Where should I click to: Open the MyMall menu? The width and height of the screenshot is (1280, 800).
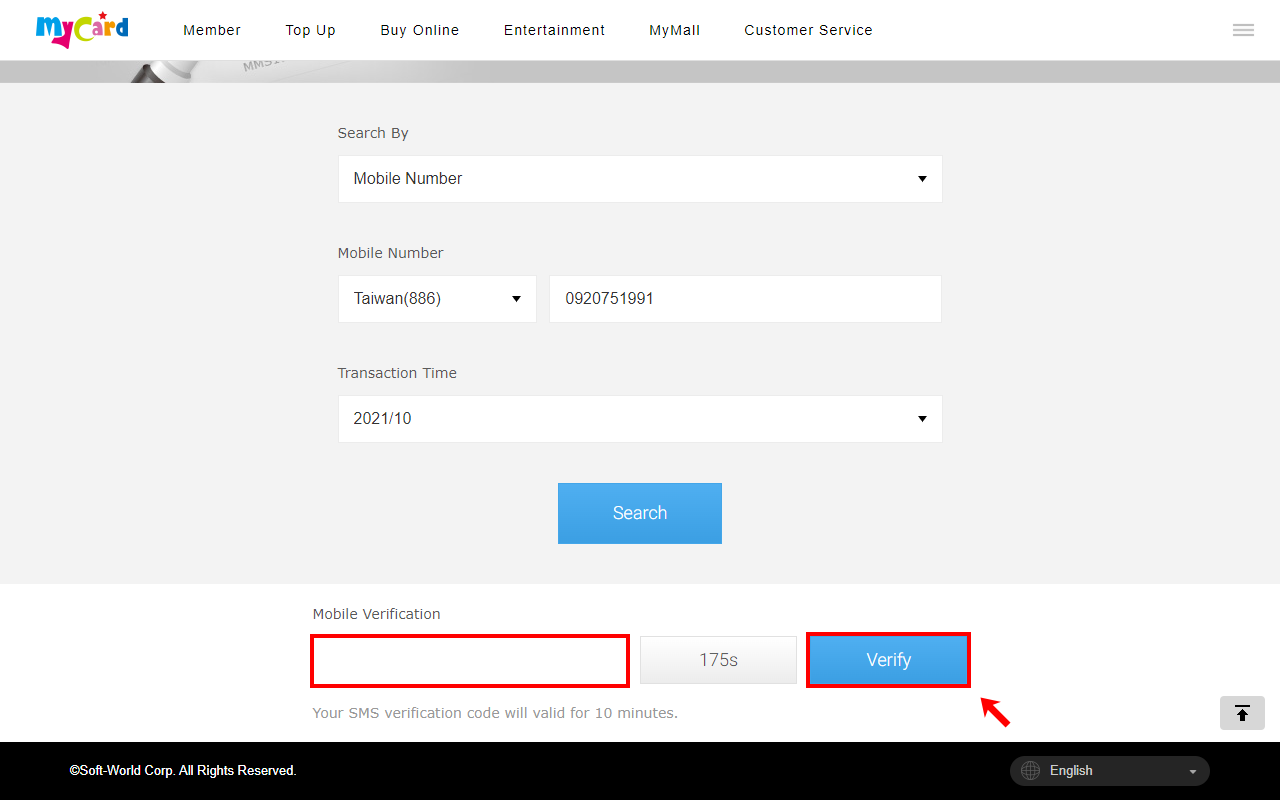[x=674, y=30]
